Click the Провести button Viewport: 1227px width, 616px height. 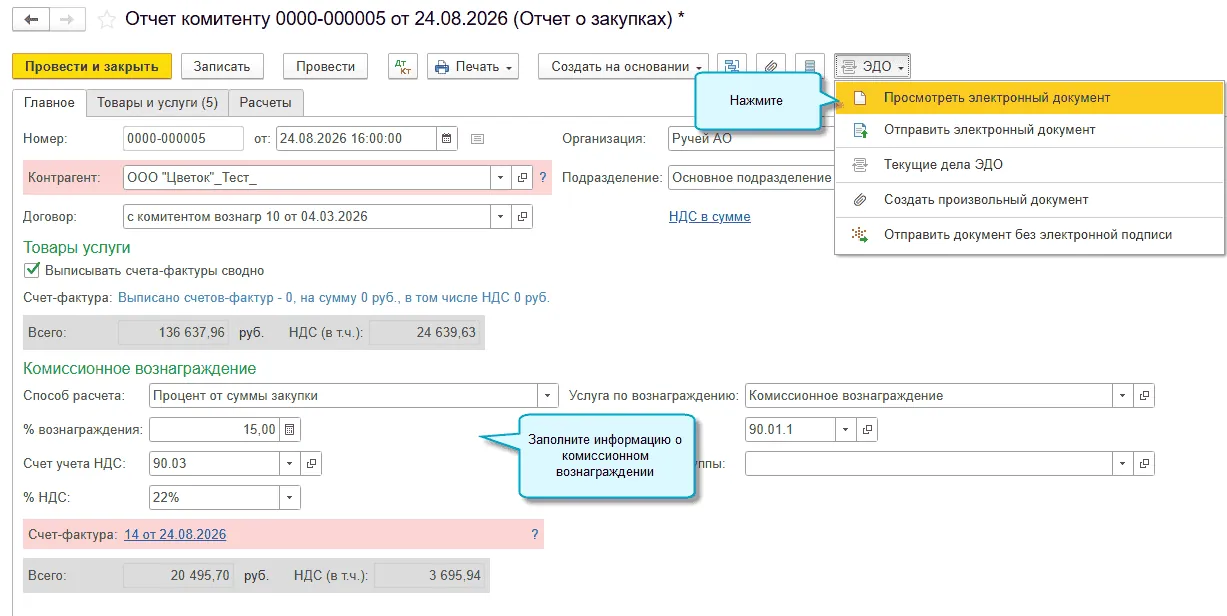pyautogui.click(x=326, y=67)
